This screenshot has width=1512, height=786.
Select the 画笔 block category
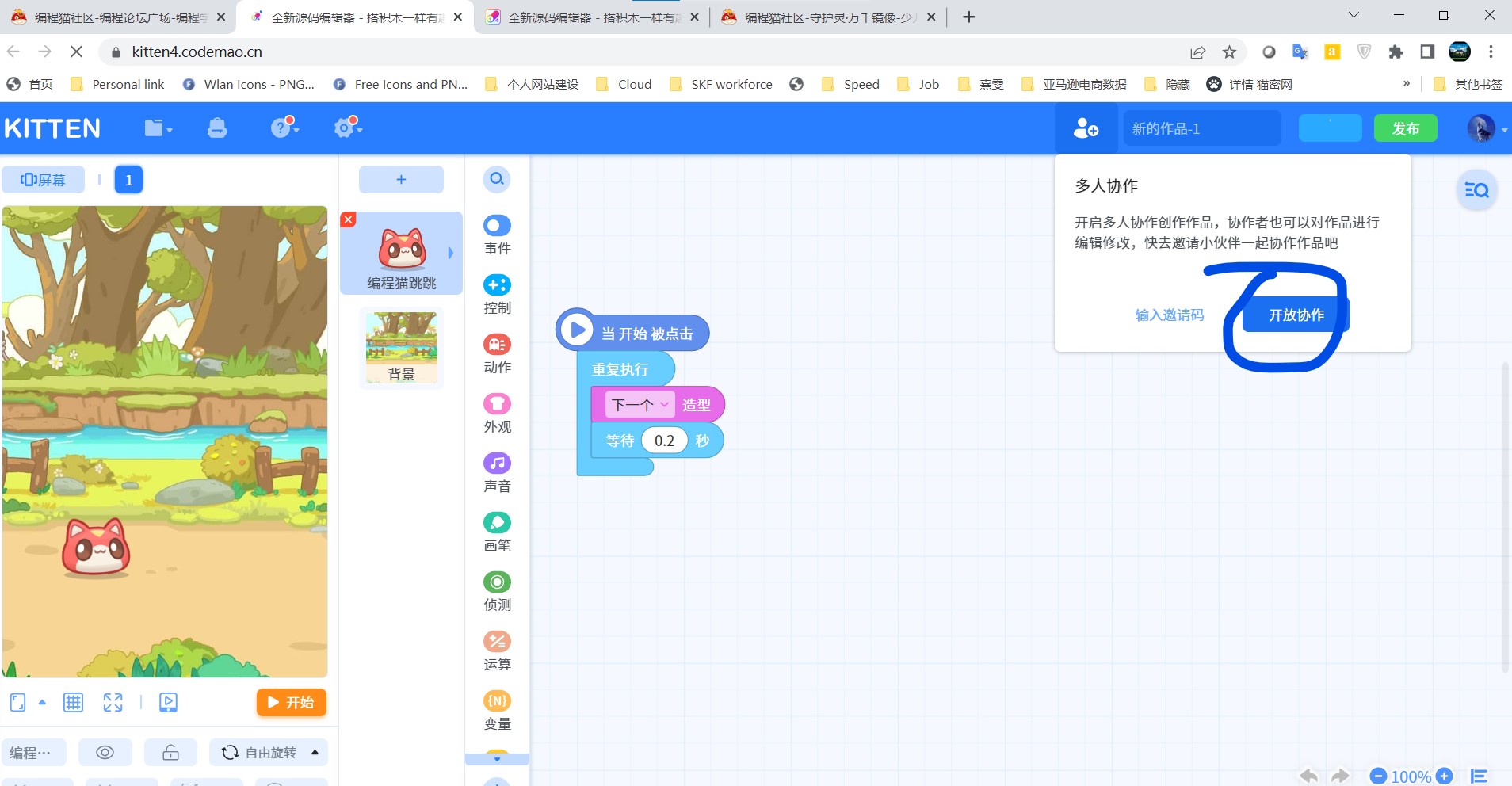[497, 533]
